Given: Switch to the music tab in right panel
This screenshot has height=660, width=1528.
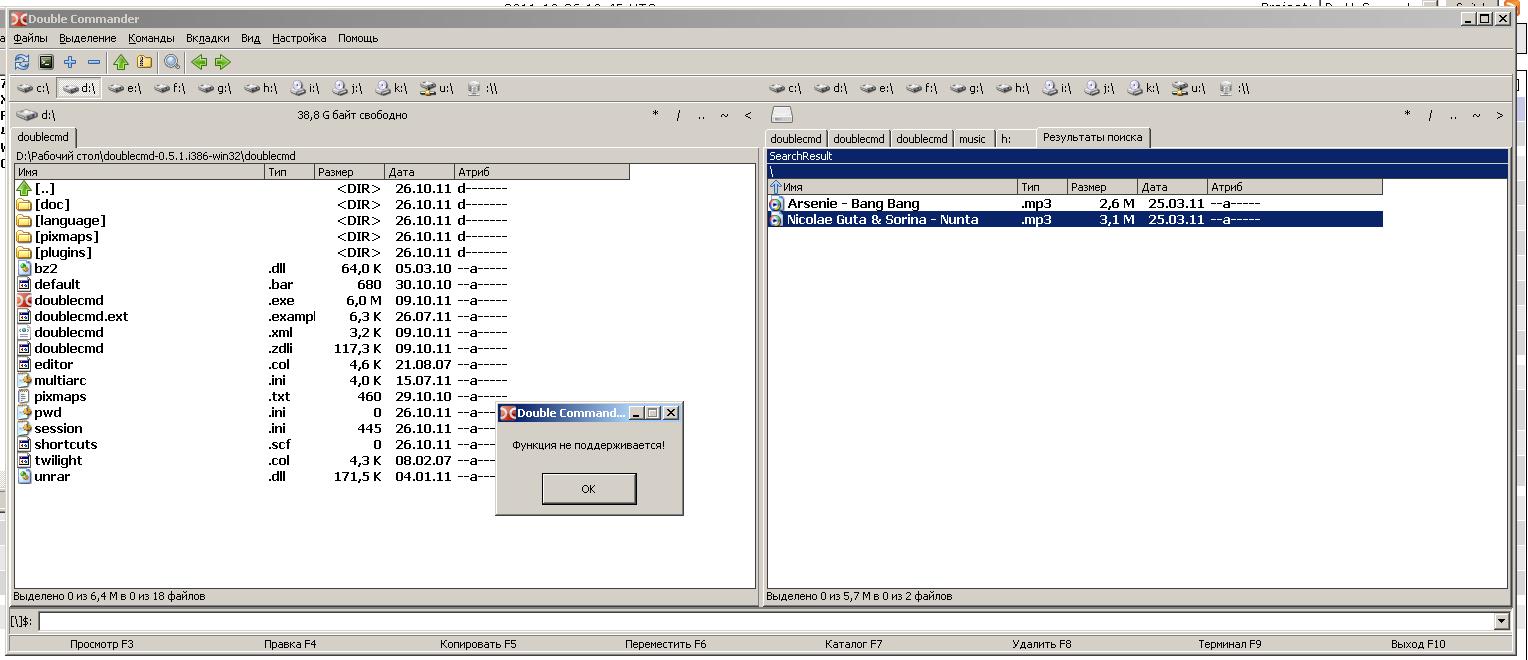Looking at the screenshot, I should pos(972,139).
